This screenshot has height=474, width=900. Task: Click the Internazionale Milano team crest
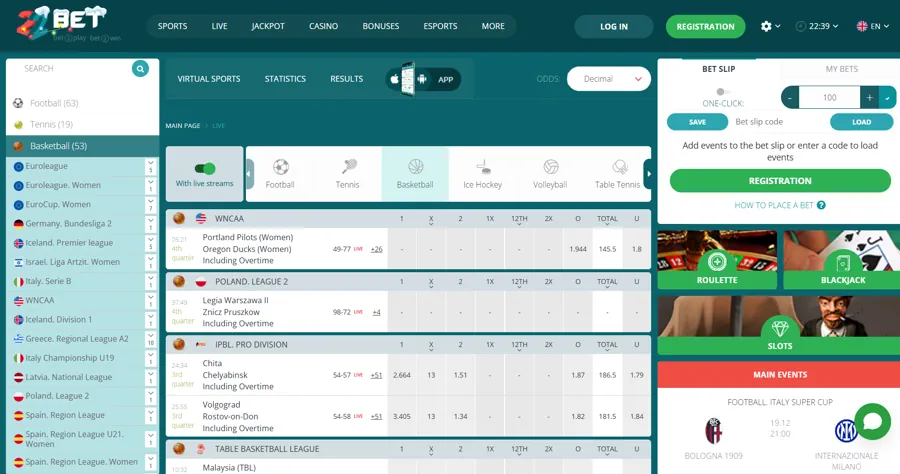click(x=845, y=431)
